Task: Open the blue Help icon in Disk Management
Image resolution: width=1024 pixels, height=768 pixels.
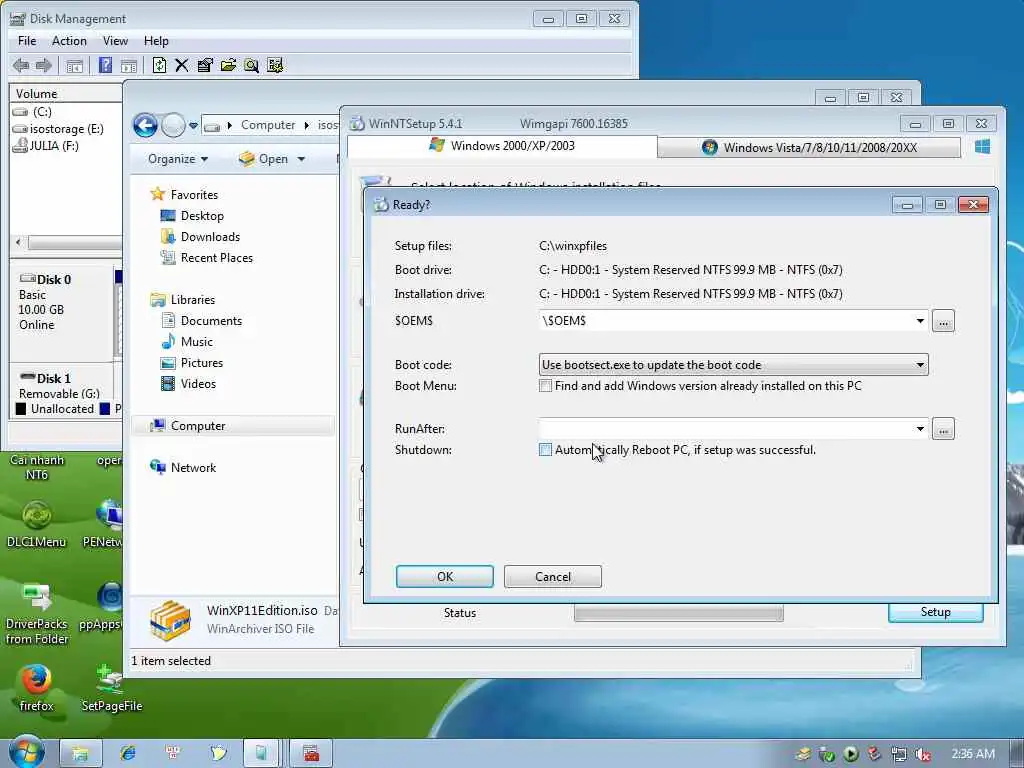Action: (105, 65)
